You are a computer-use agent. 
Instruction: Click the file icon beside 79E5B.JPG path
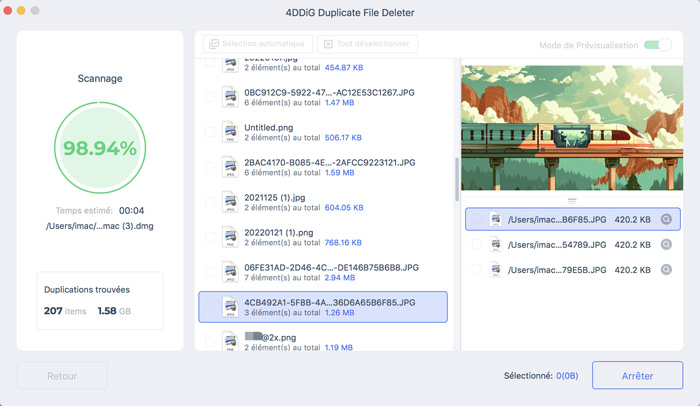495,270
